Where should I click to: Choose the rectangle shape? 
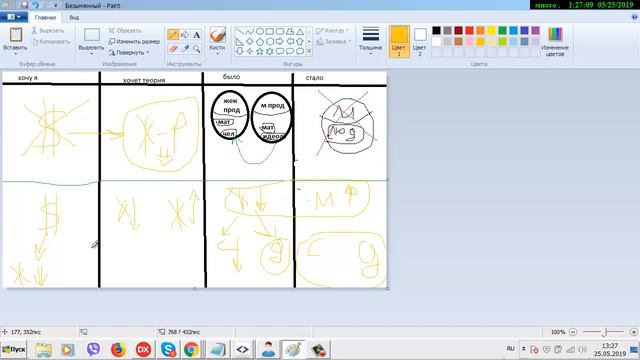point(270,31)
